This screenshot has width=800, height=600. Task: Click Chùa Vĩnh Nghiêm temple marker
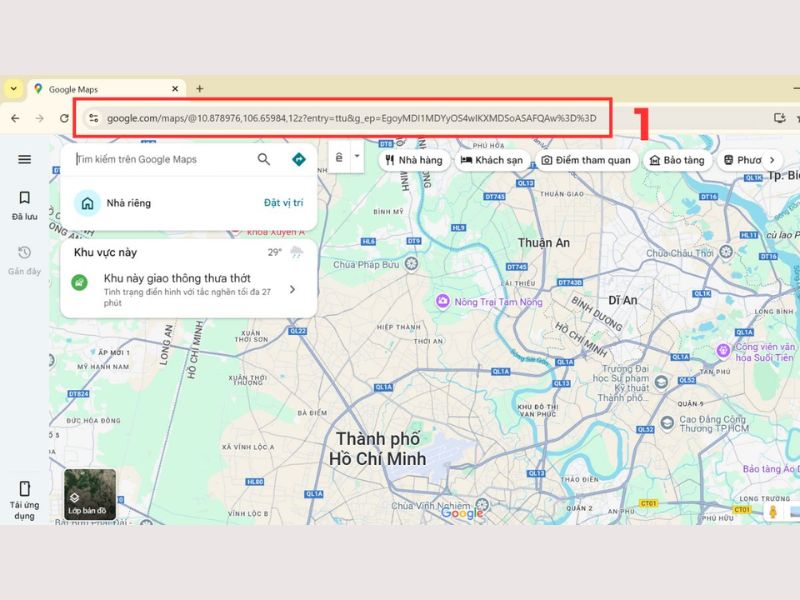coord(482,505)
